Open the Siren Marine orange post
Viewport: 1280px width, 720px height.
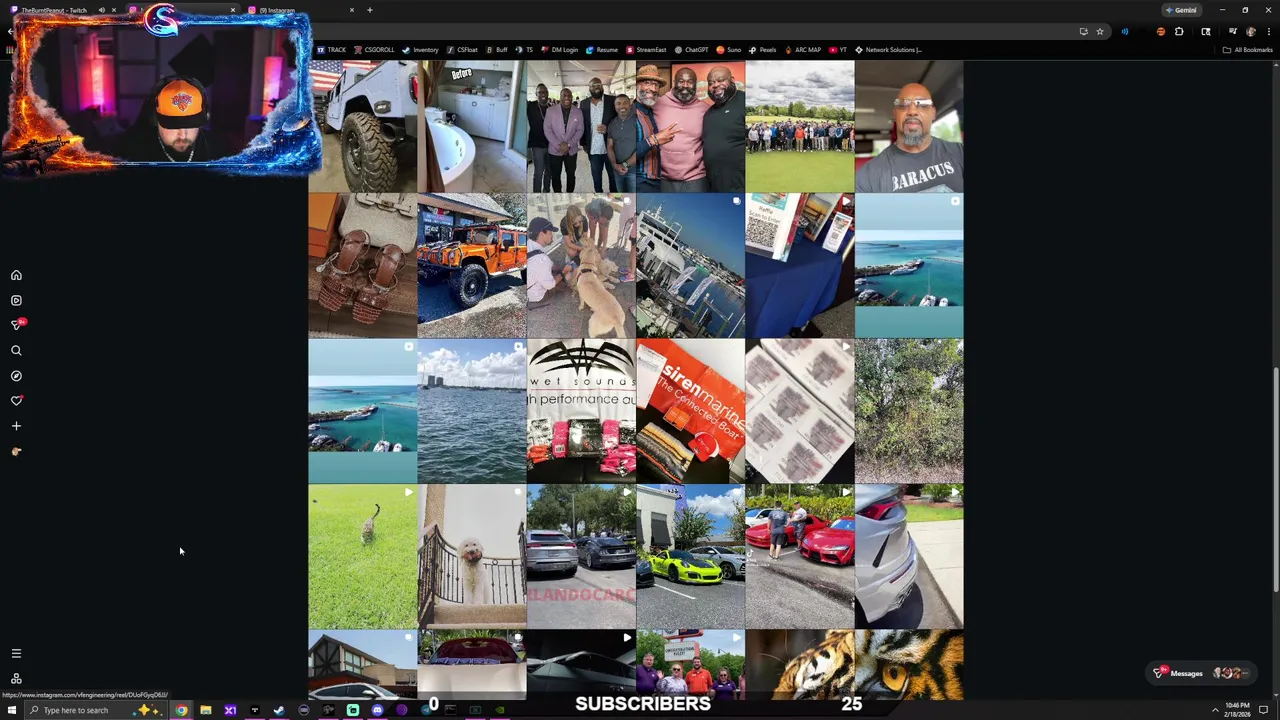690,411
